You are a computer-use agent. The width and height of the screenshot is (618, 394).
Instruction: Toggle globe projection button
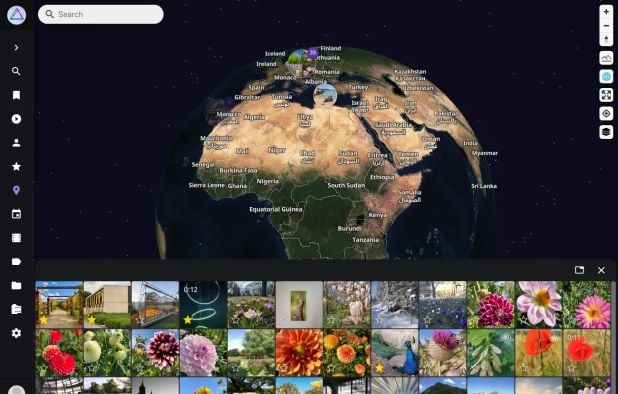coord(606,76)
